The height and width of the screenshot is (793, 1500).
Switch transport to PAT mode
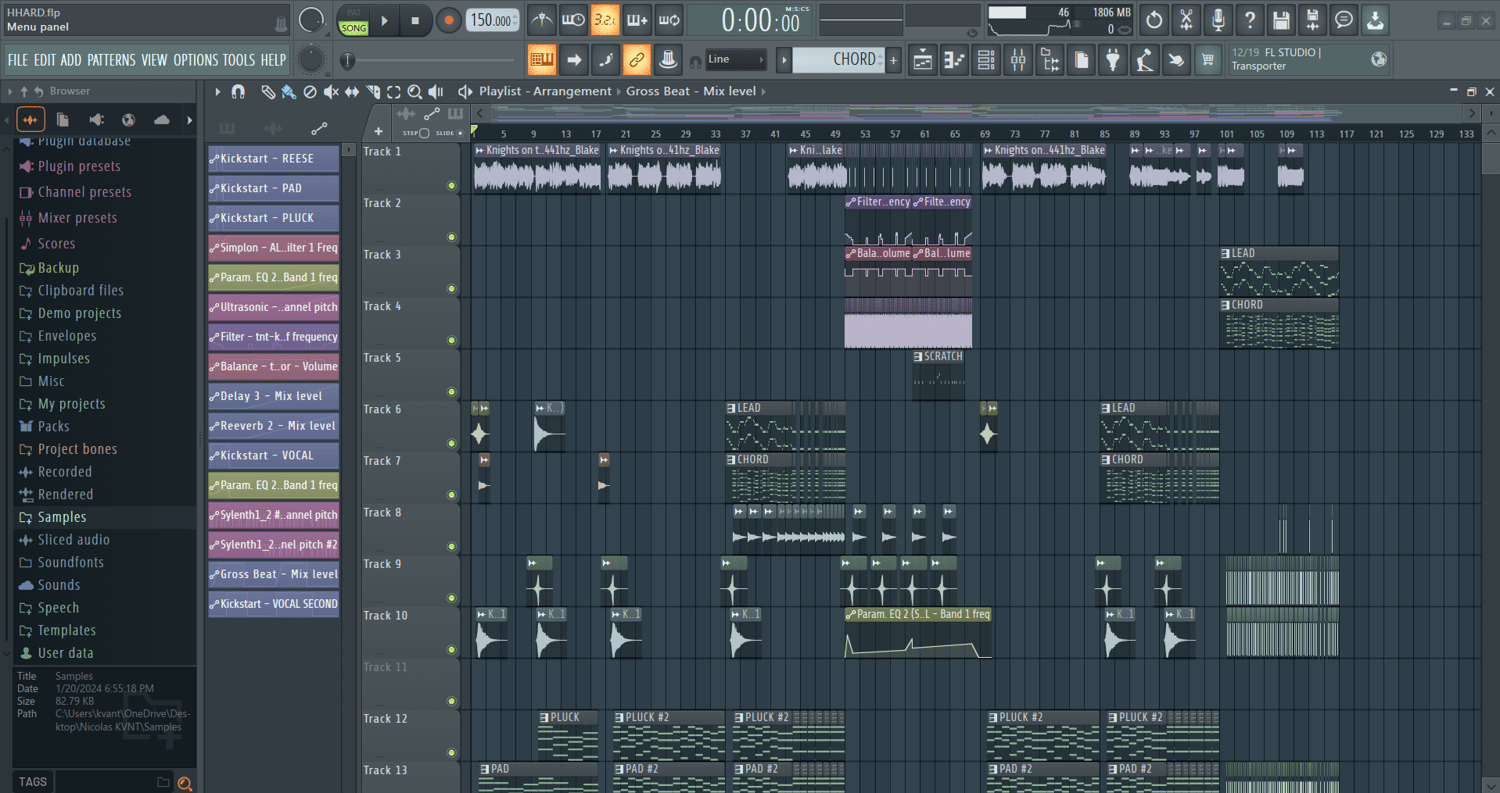click(x=354, y=12)
